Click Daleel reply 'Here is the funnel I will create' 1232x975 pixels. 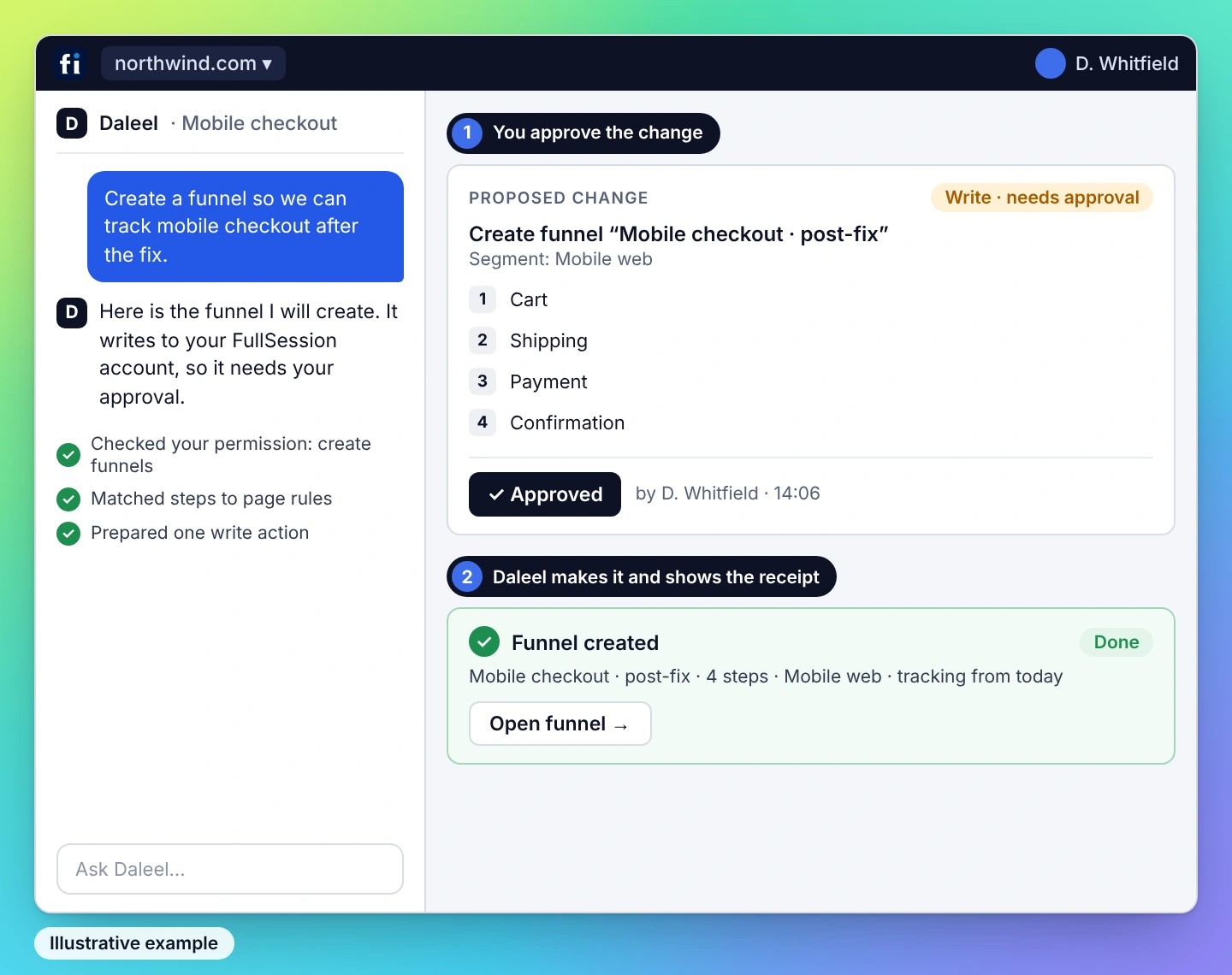(249, 354)
